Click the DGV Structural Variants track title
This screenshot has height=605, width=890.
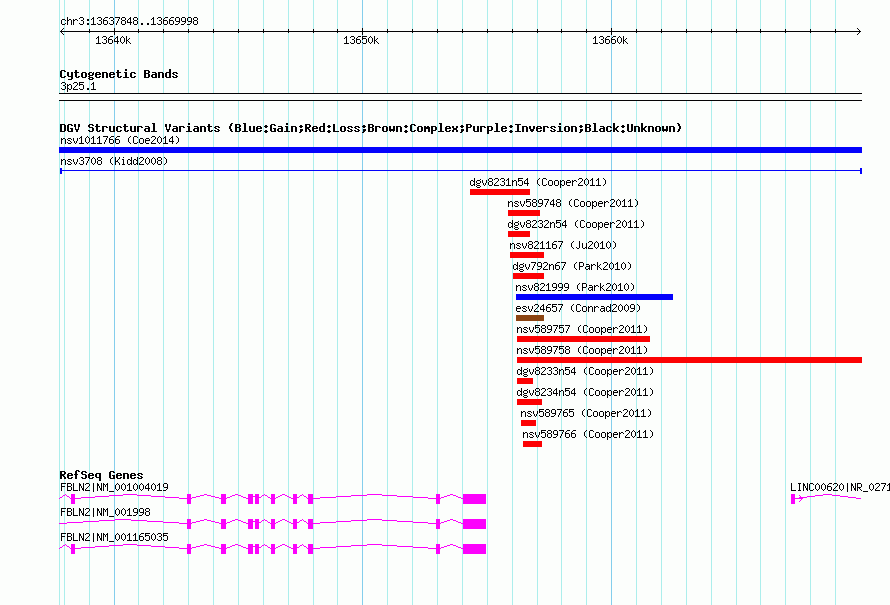(x=371, y=128)
